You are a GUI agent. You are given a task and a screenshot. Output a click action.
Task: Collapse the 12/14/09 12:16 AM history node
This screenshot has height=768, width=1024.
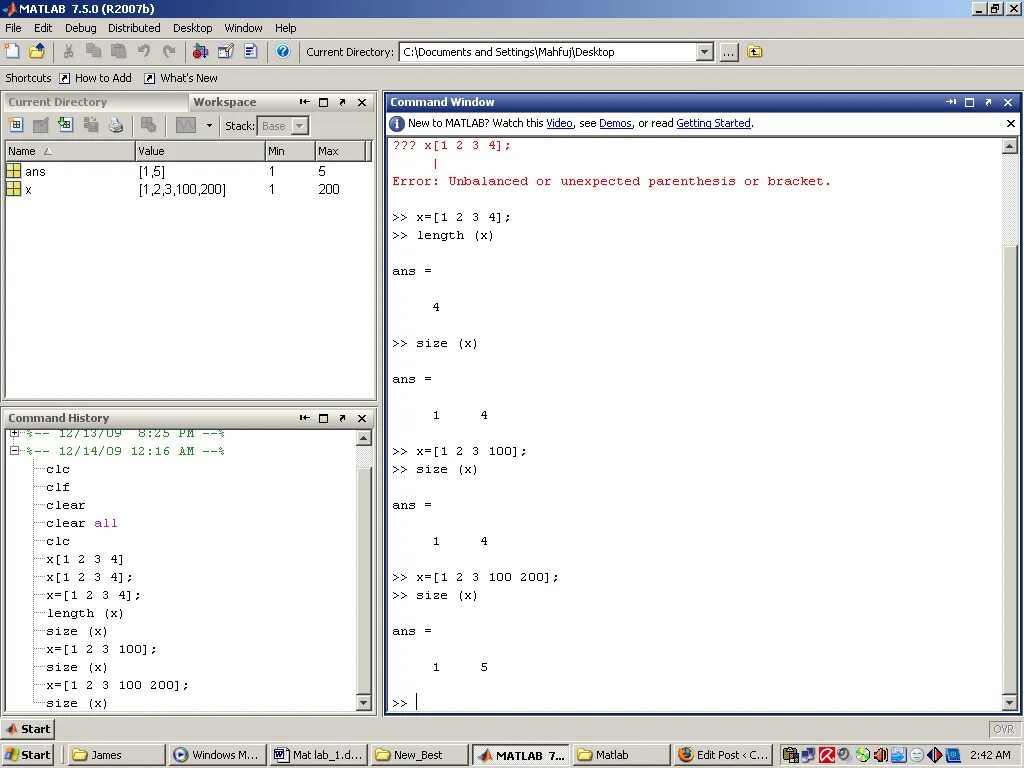pyautogui.click(x=14, y=451)
